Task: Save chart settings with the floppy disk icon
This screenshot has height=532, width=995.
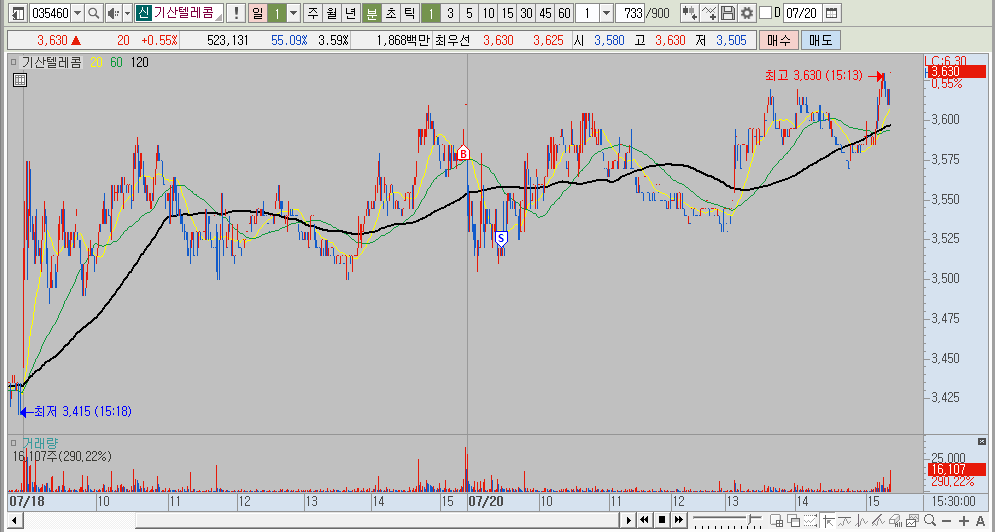Action: 728,13
